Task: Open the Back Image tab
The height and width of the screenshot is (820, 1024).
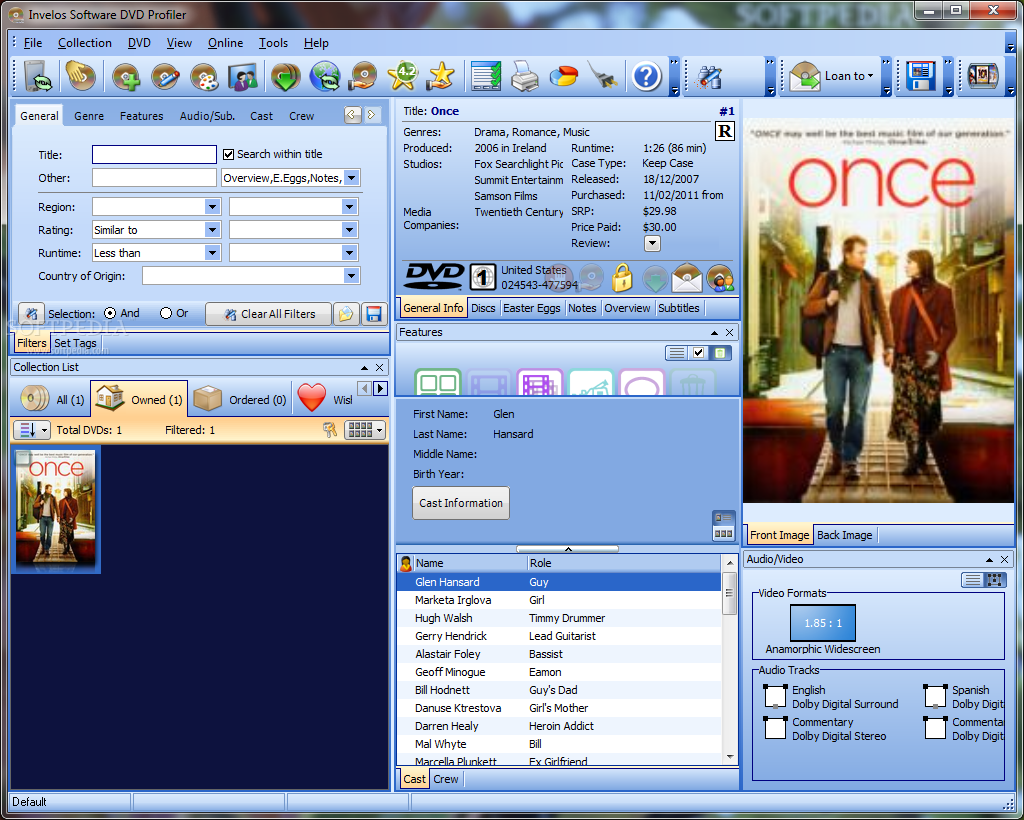Action: click(x=844, y=535)
